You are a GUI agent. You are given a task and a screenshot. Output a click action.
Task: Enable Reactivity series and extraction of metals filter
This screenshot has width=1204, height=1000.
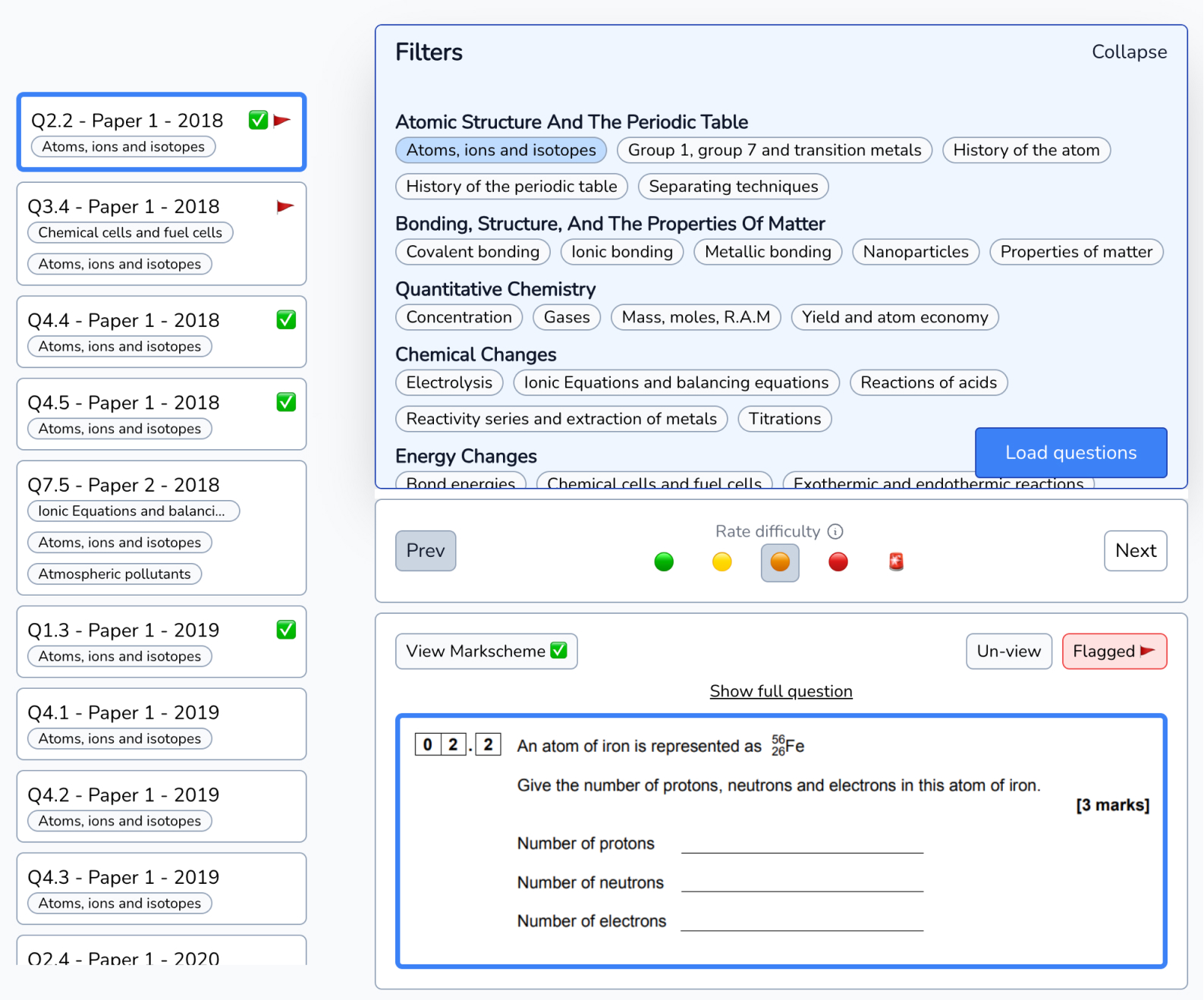click(561, 419)
